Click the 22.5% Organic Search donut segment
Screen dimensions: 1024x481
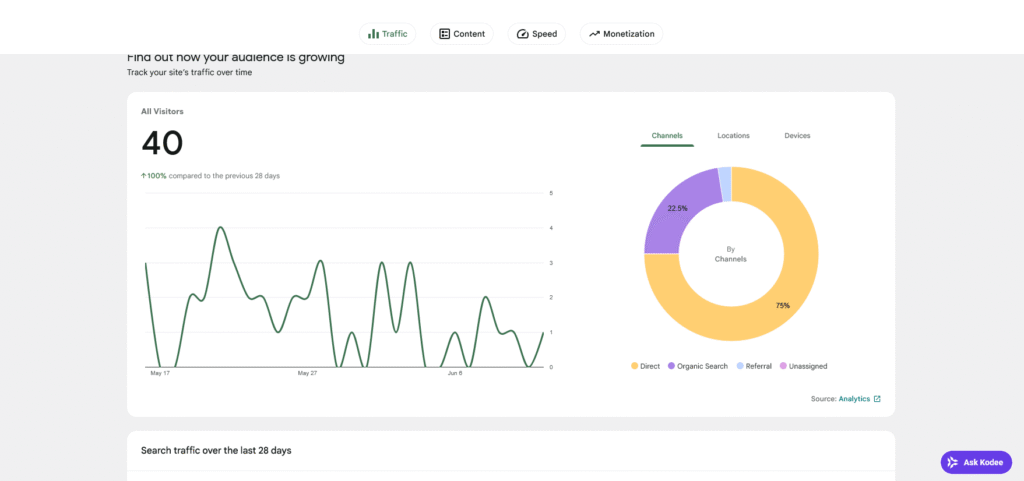pos(677,208)
